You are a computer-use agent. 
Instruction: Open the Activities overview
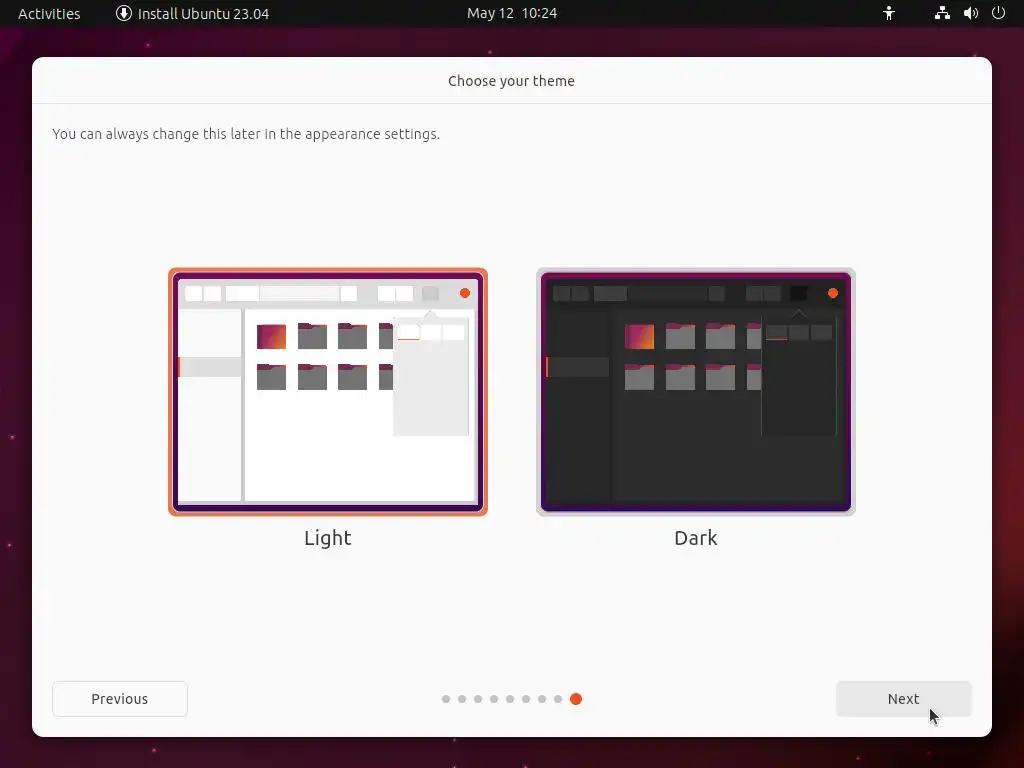coord(49,14)
